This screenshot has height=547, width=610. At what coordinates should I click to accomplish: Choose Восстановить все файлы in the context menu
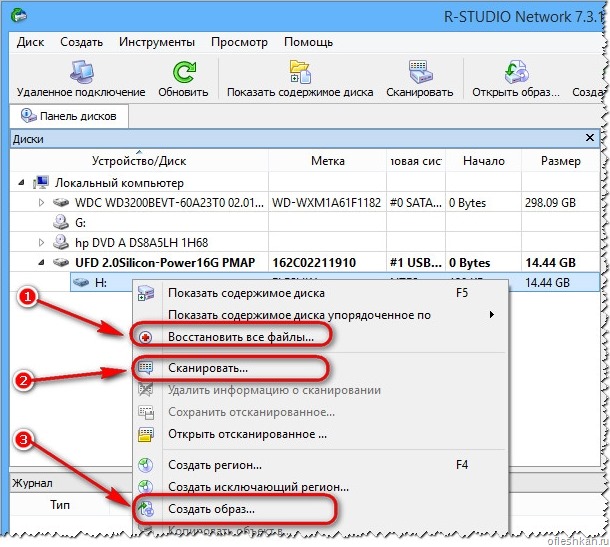241,337
